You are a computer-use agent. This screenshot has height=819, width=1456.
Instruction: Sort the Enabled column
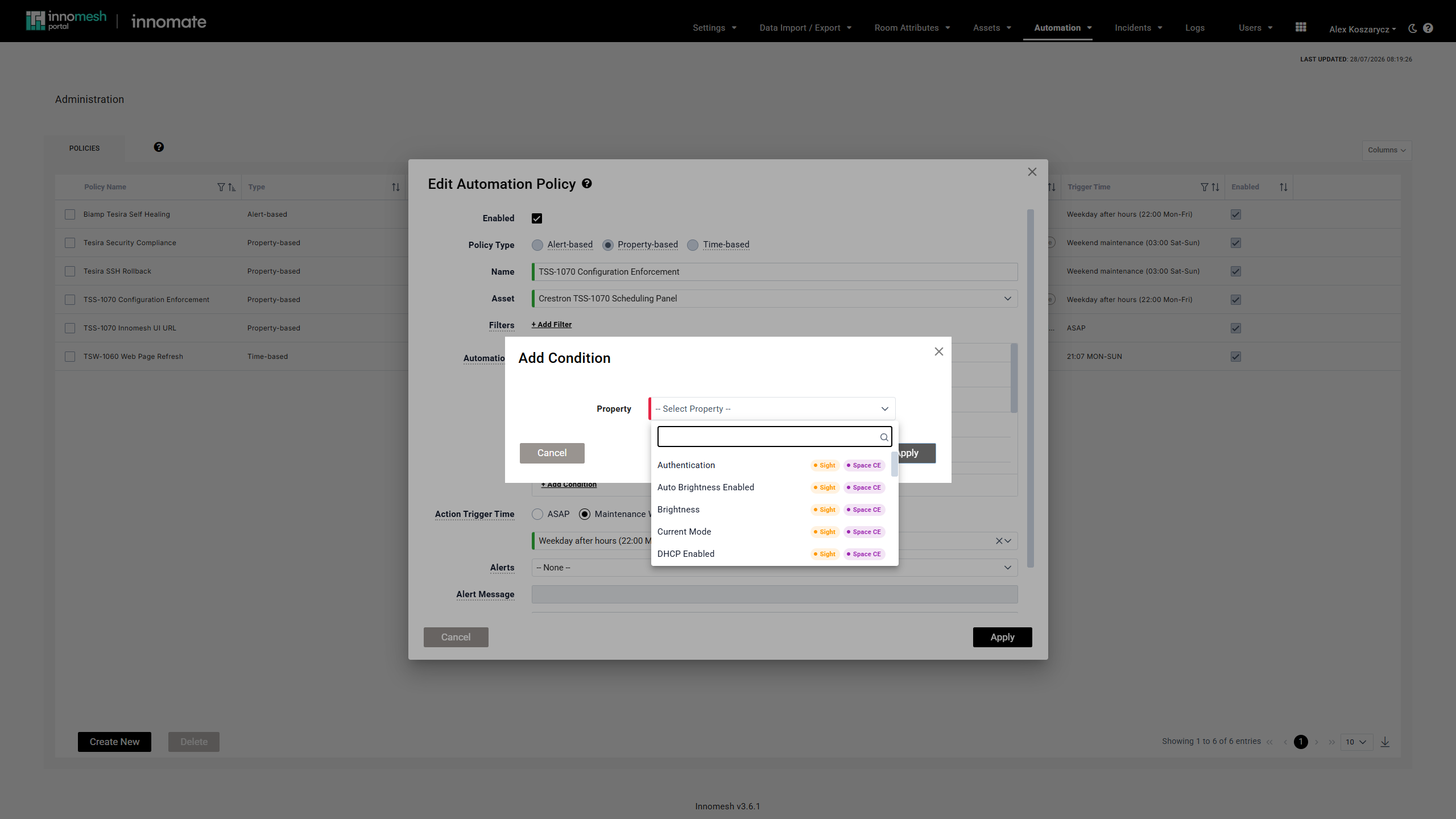click(1284, 187)
